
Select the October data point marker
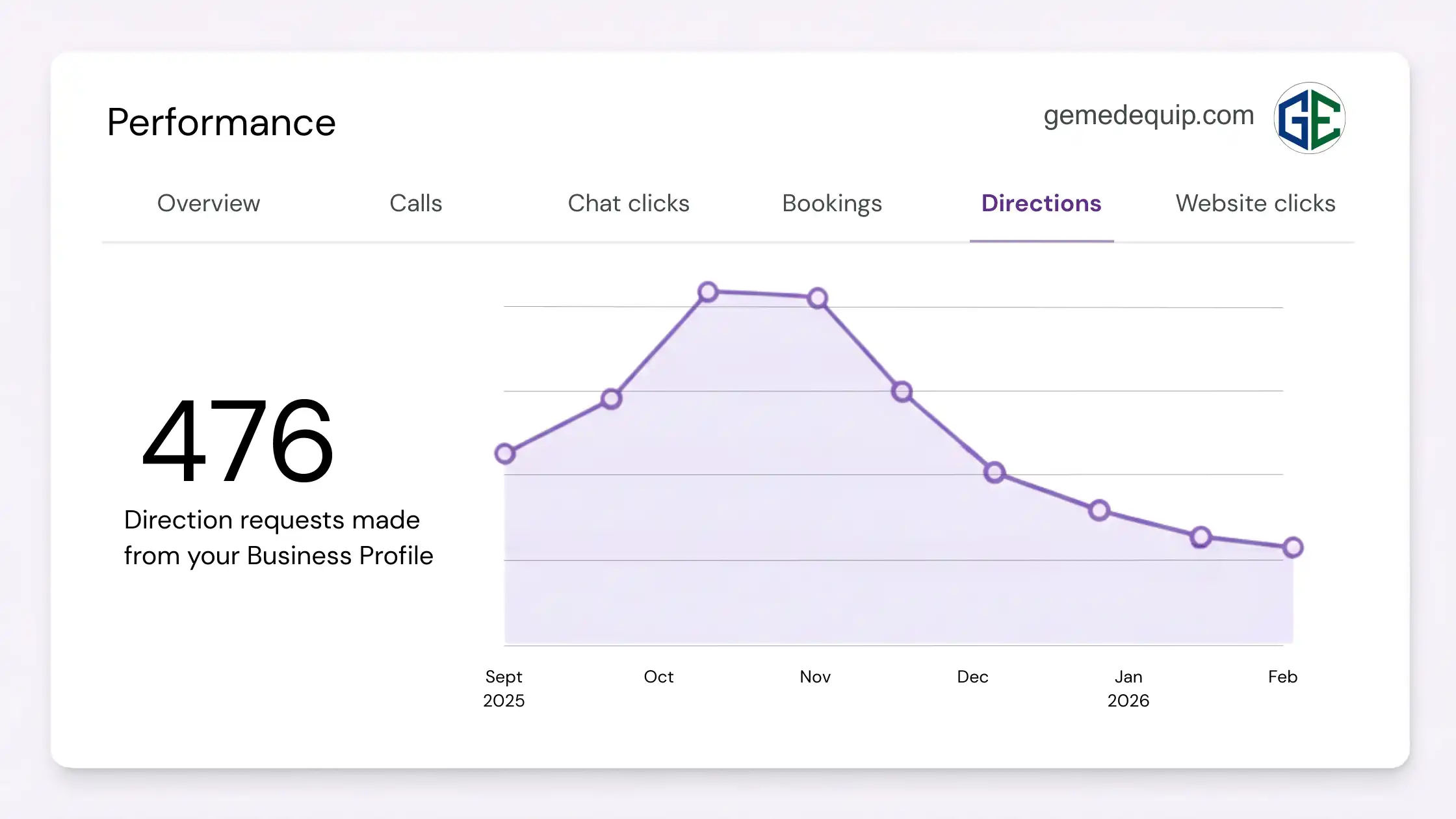point(708,292)
